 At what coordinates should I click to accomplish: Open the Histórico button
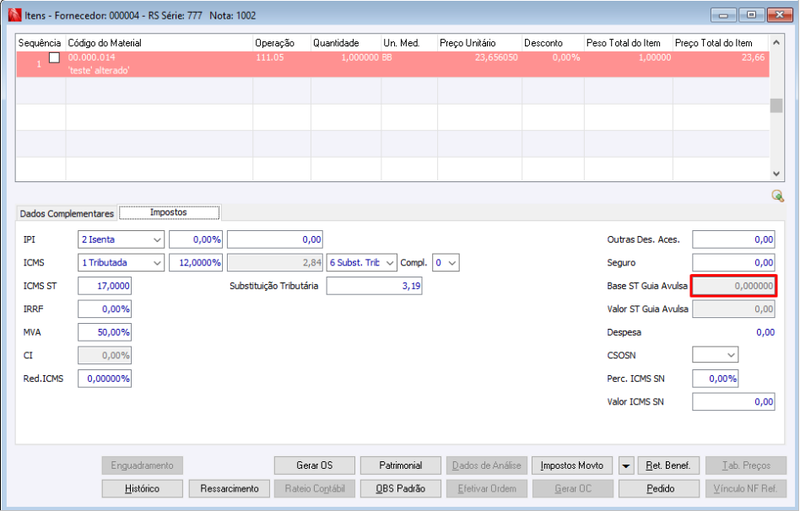(142, 489)
